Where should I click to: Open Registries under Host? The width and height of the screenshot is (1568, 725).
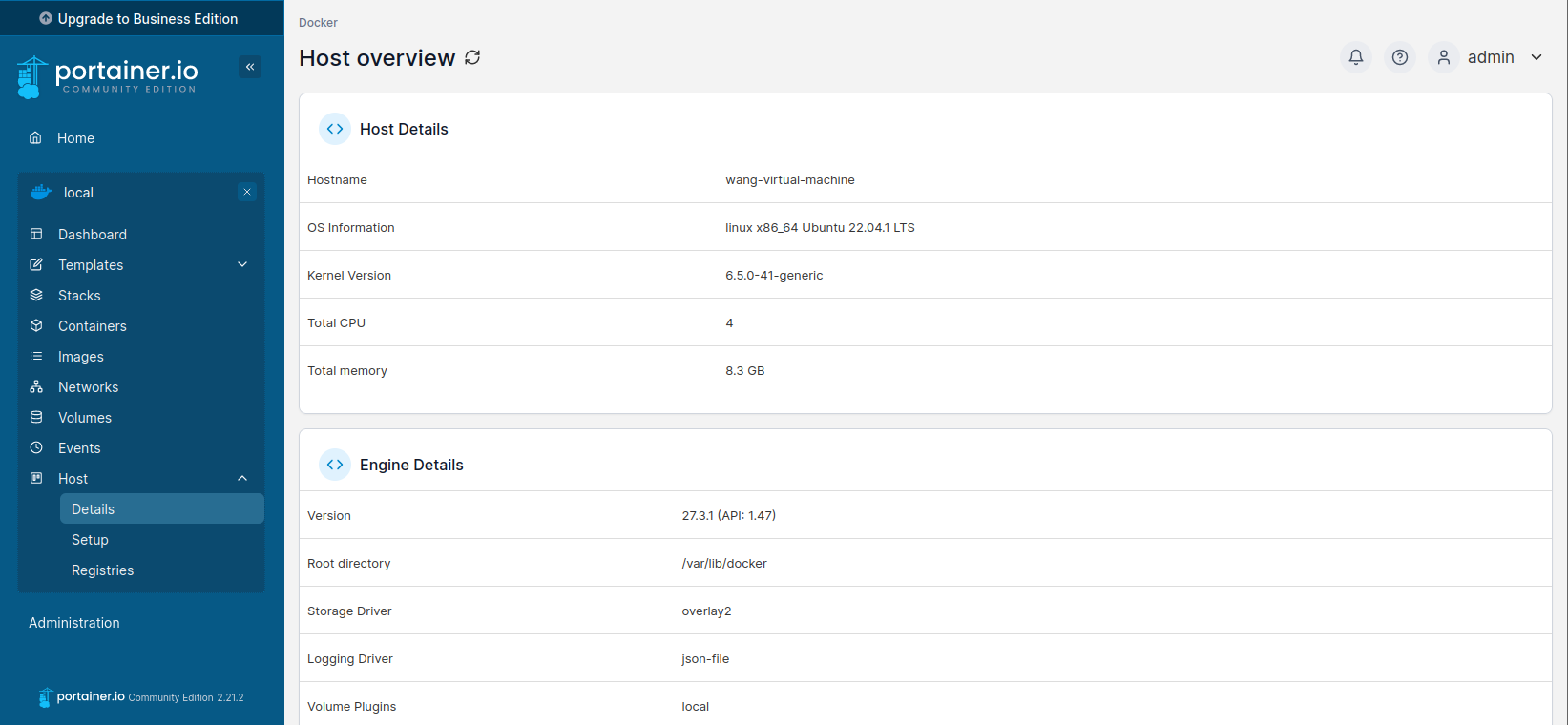(x=103, y=570)
